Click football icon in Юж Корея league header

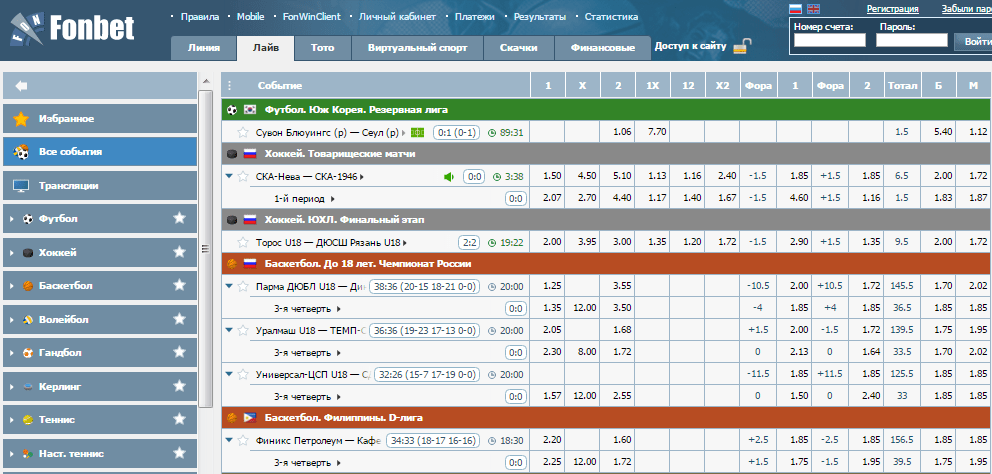coord(232,109)
